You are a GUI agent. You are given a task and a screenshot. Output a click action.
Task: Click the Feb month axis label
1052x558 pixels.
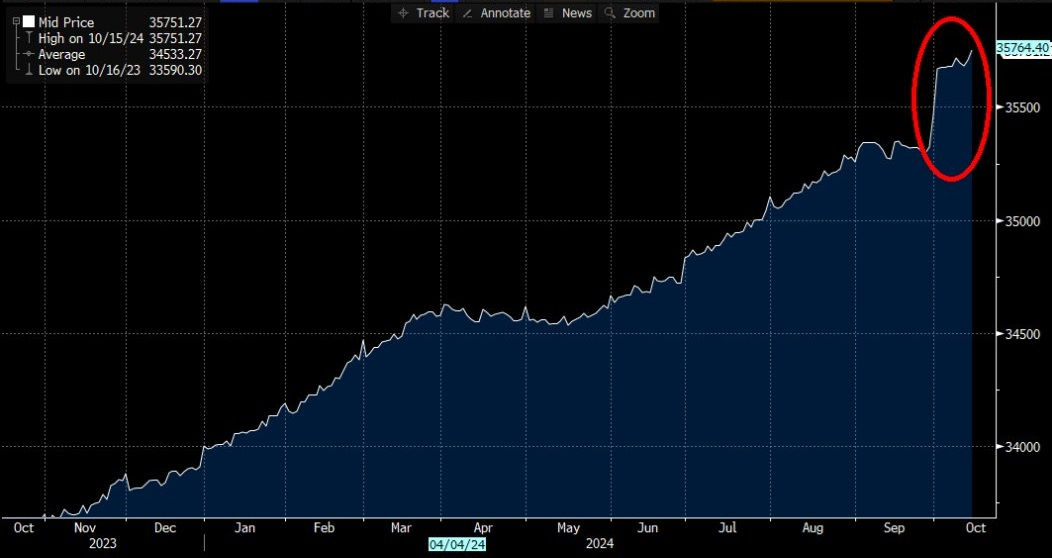[x=324, y=528]
